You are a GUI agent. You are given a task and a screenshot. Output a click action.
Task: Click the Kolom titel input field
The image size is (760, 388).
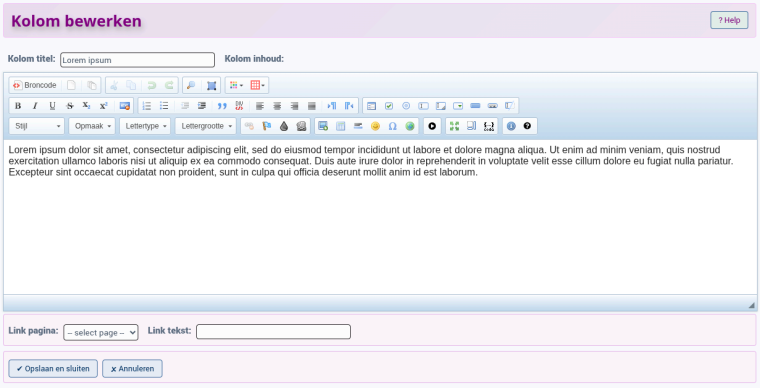pyautogui.click(x=137, y=60)
